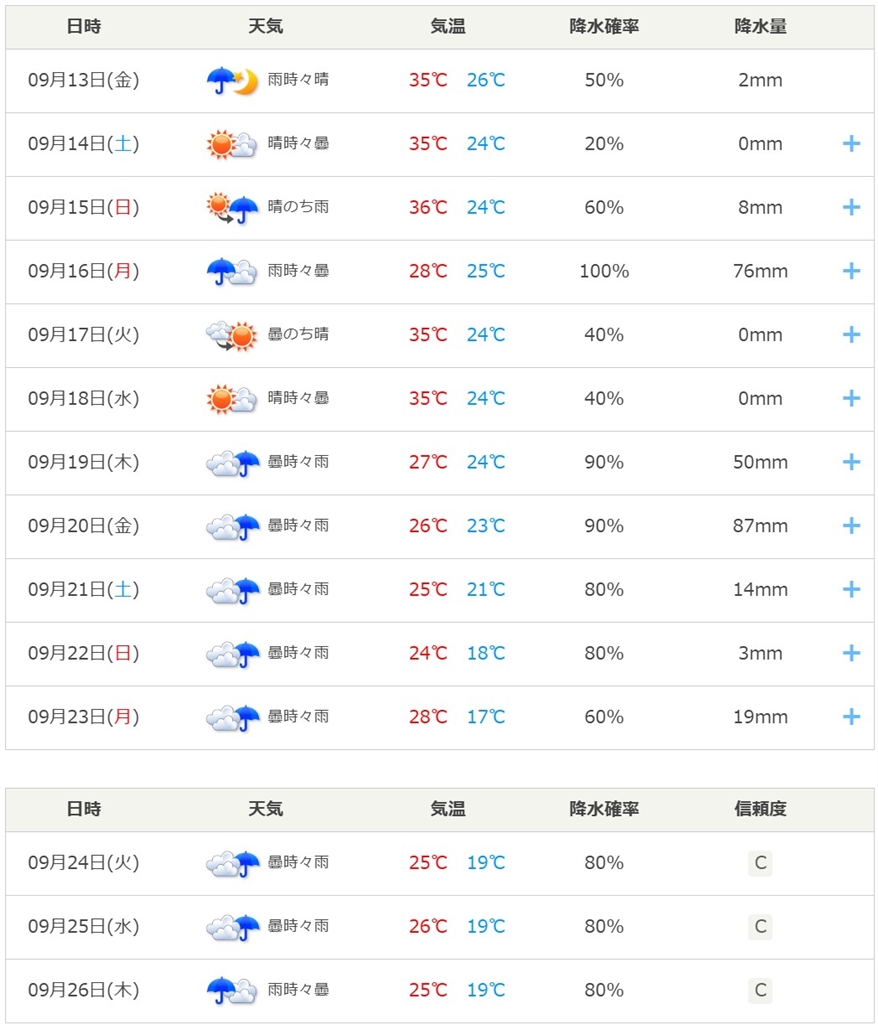The width and height of the screenshot is (878, 1024).
Task: Select the 09月22日(日) date cell
Action: click(84, 653)
